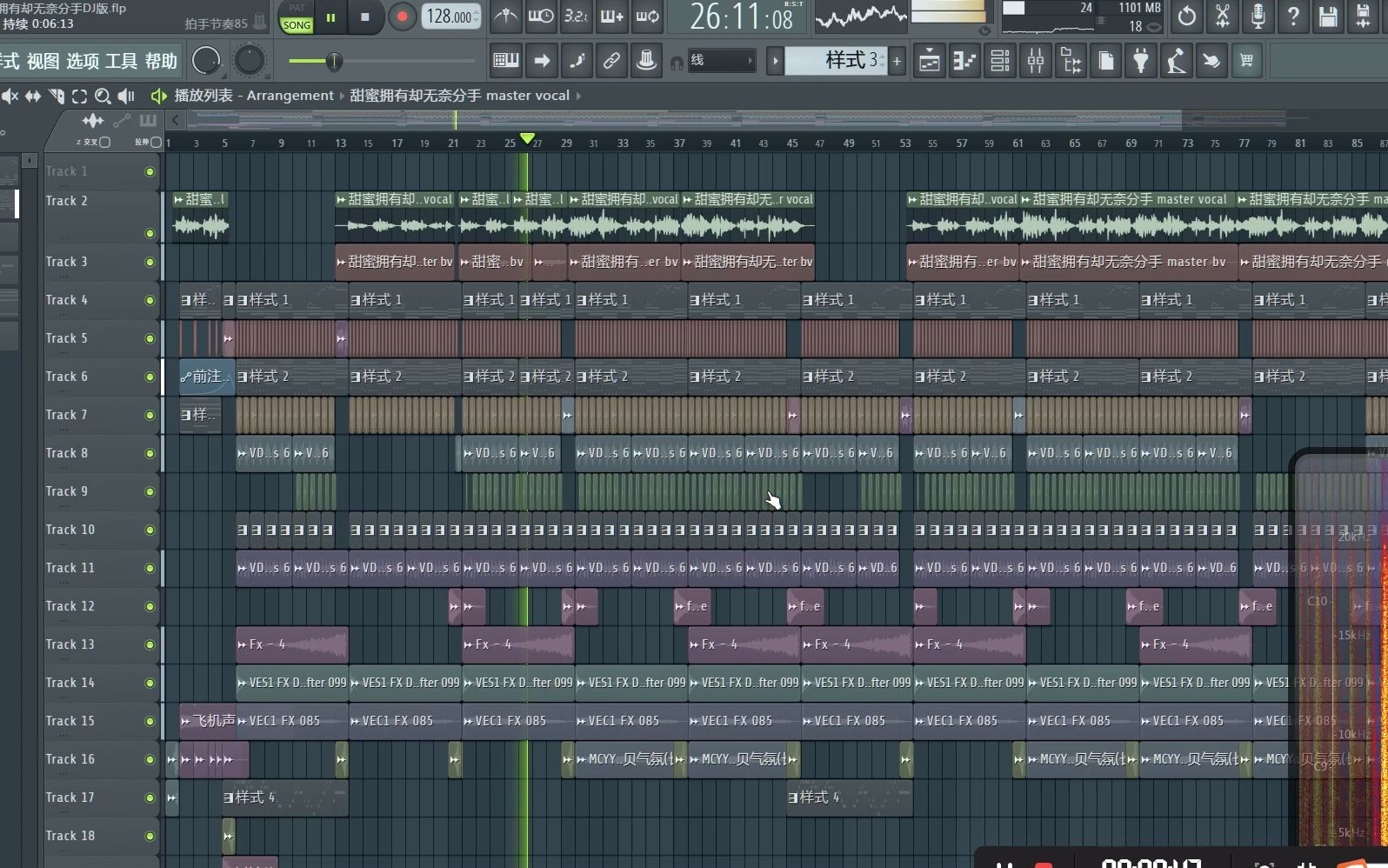Save the project with floppy icon

pos(1328,17)
